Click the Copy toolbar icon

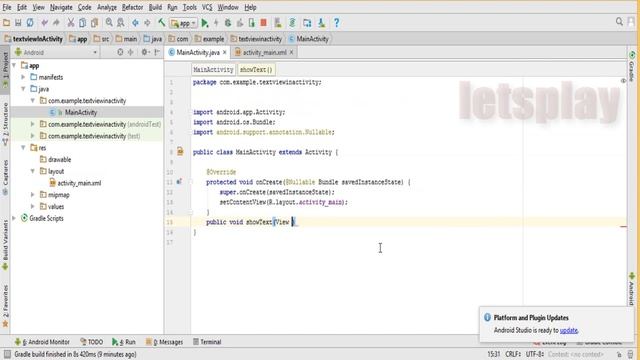click(x=82, y=23)
